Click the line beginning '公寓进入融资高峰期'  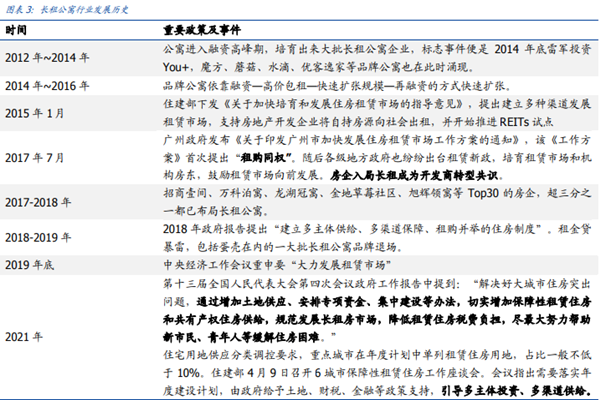[377, 49]
